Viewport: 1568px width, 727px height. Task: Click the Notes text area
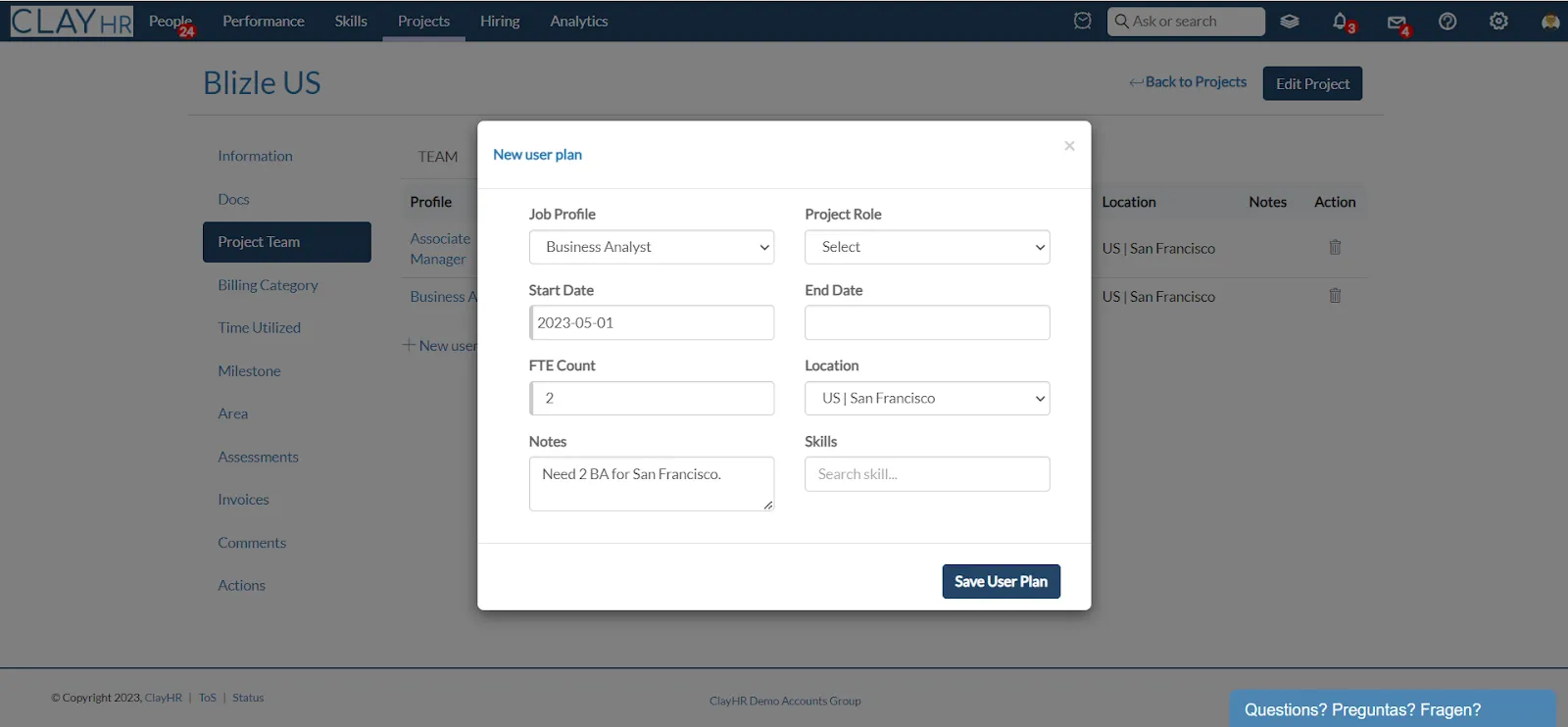(x=652, y=484)
